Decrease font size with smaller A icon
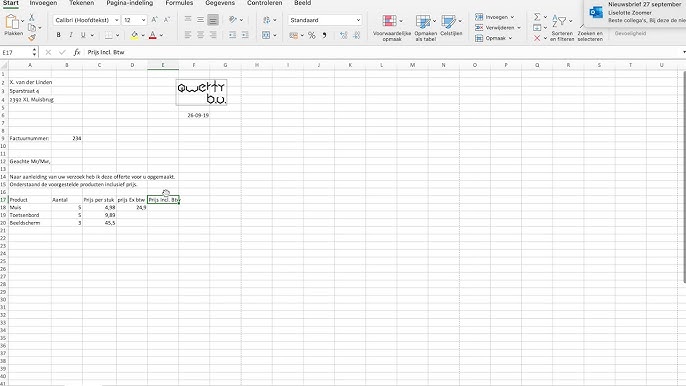 pyautogui.click(x=167, y=20)
